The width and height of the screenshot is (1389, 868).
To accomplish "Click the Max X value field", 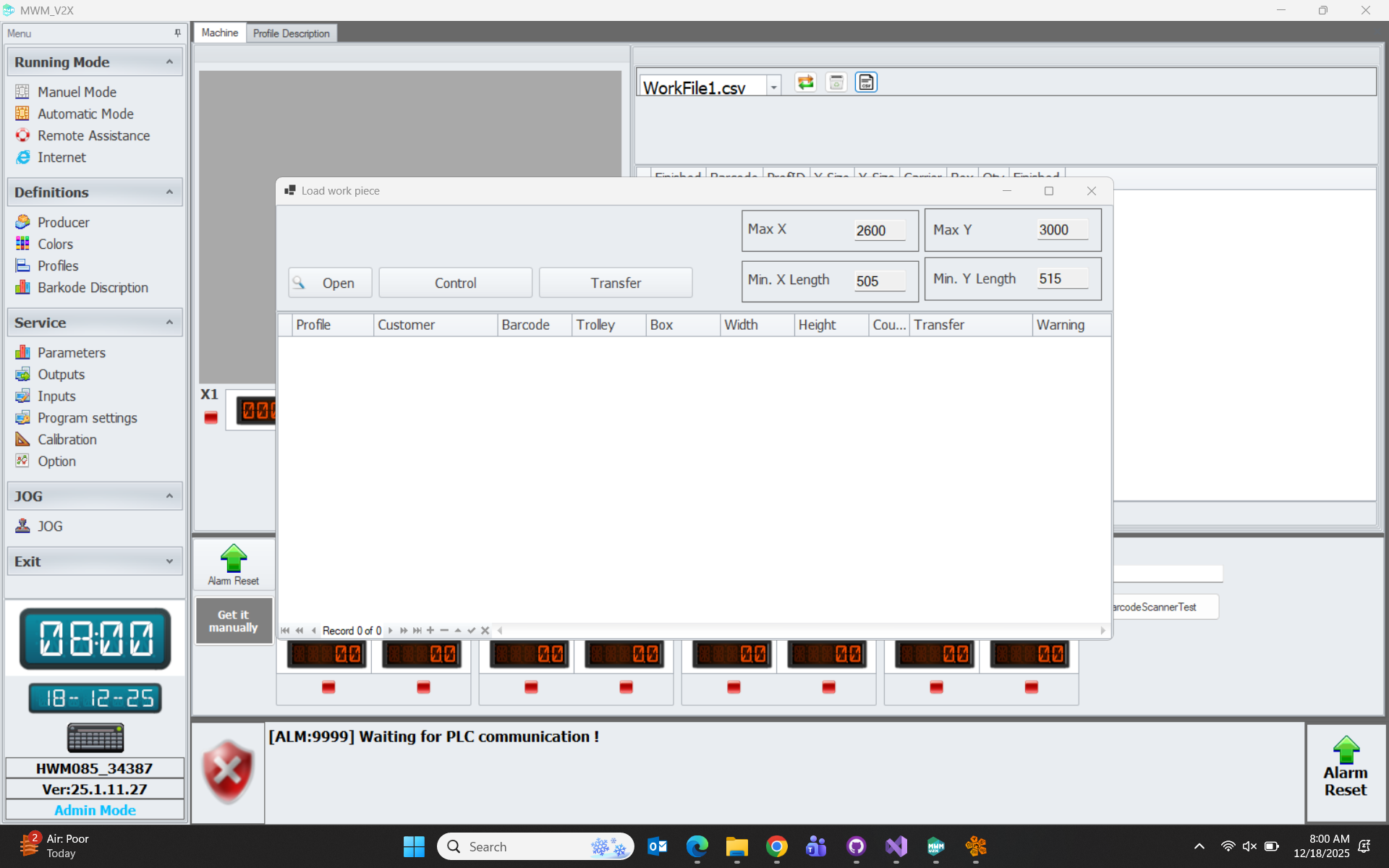I will [879, 231].
